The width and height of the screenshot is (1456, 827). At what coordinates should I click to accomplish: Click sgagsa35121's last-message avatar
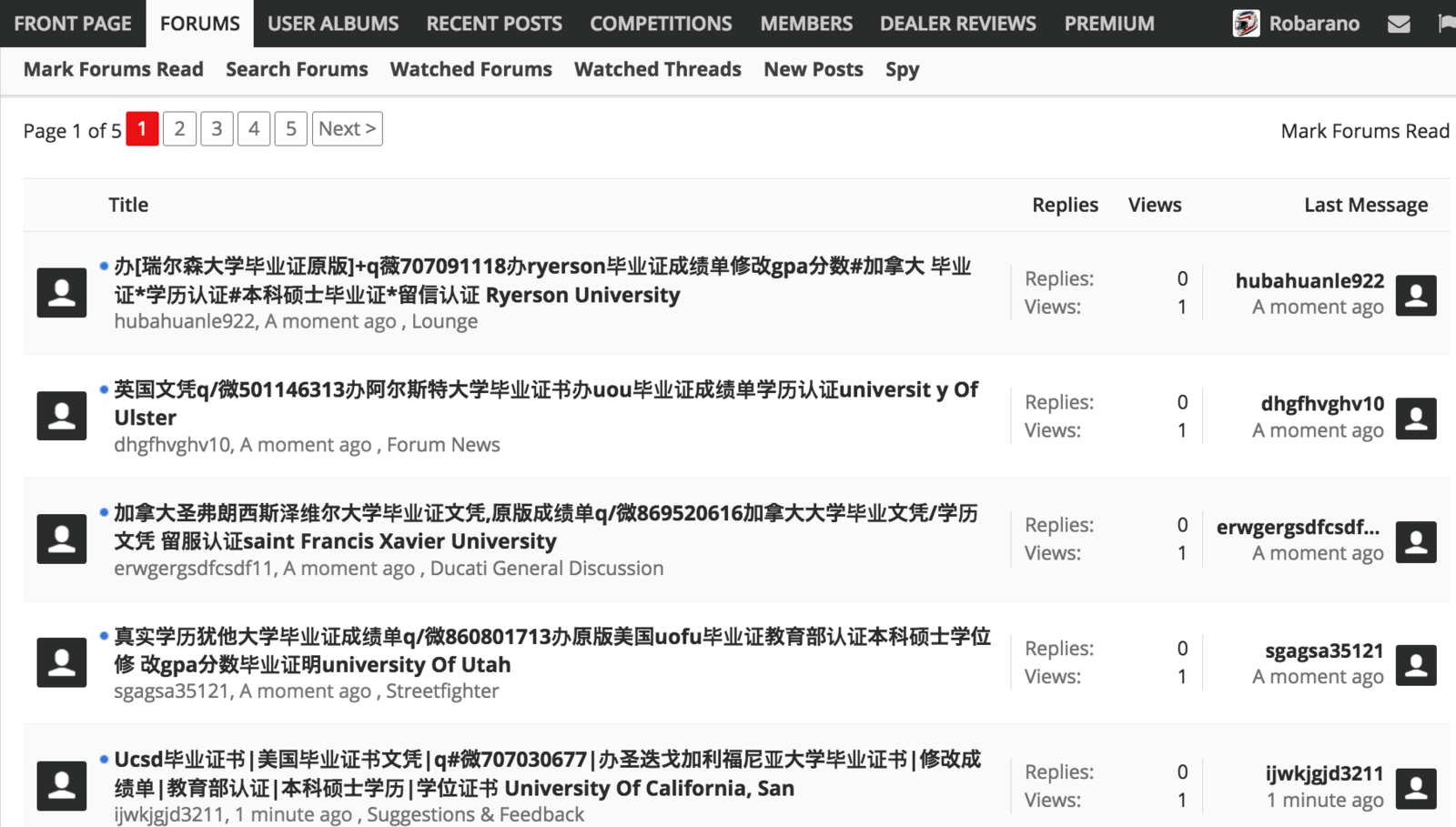pos(1416,665)
